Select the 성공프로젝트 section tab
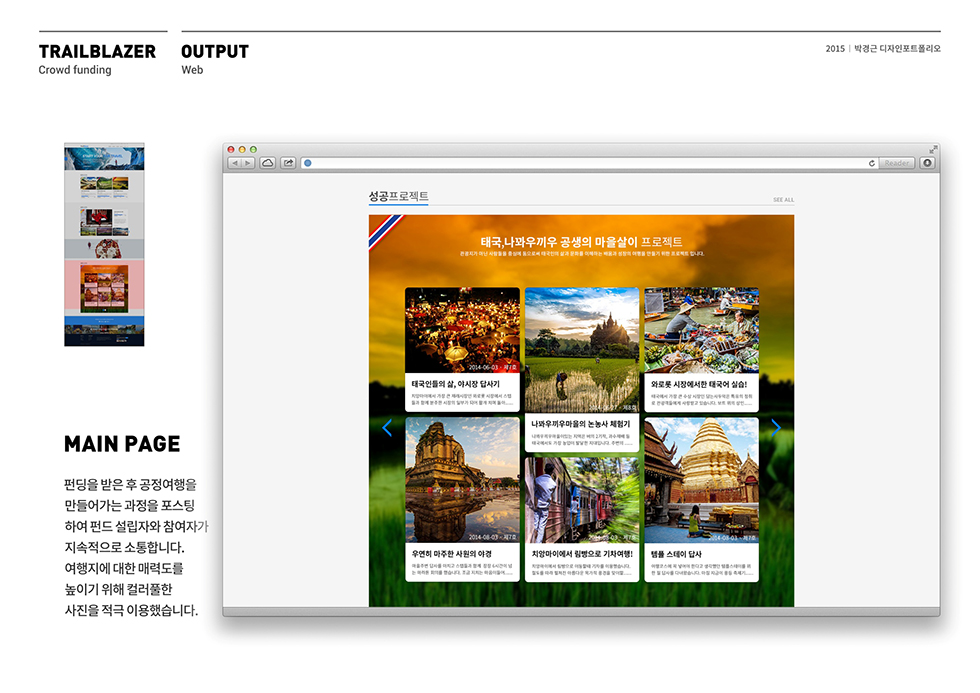Viewport: 980px width, 693px height. [398, 196]
